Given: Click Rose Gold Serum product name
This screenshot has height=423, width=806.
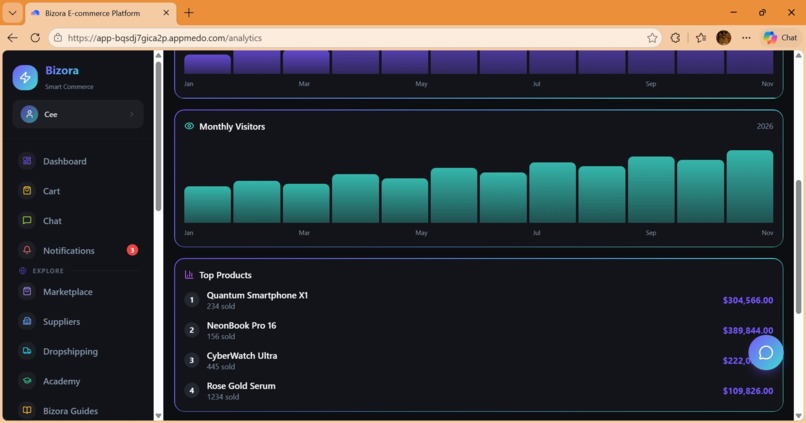Looking at the screenshot, I should tap(241, 386).
